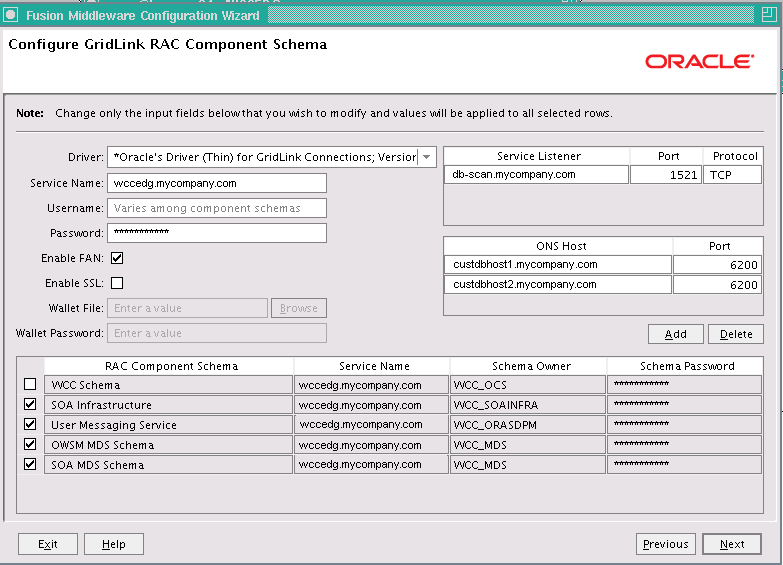The height and width of the screenshot is (565, 783).
Task: Click the Fusion Middleware Configuration Wizard title
Action: [143, 15]
